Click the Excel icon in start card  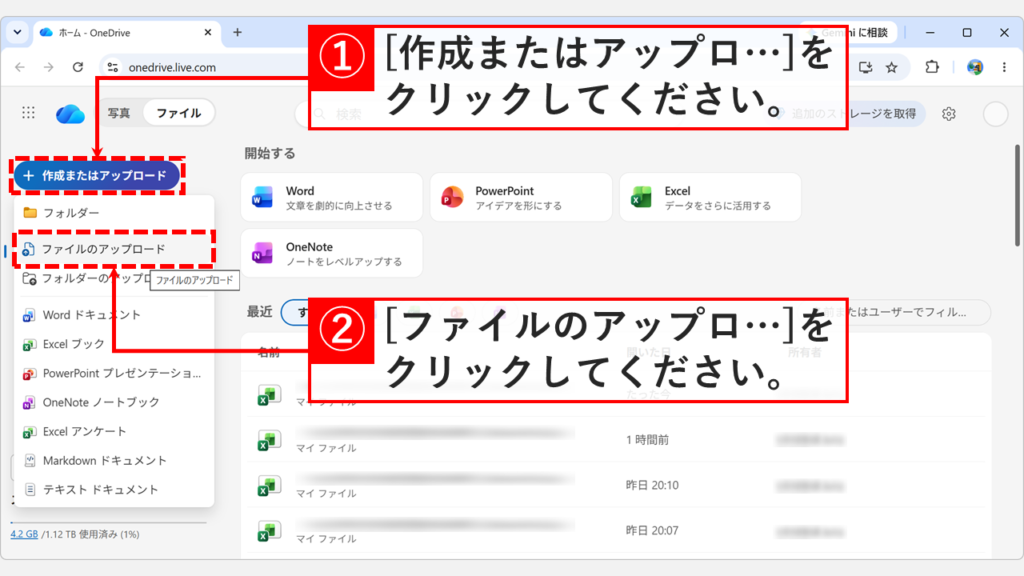(641, 197)
